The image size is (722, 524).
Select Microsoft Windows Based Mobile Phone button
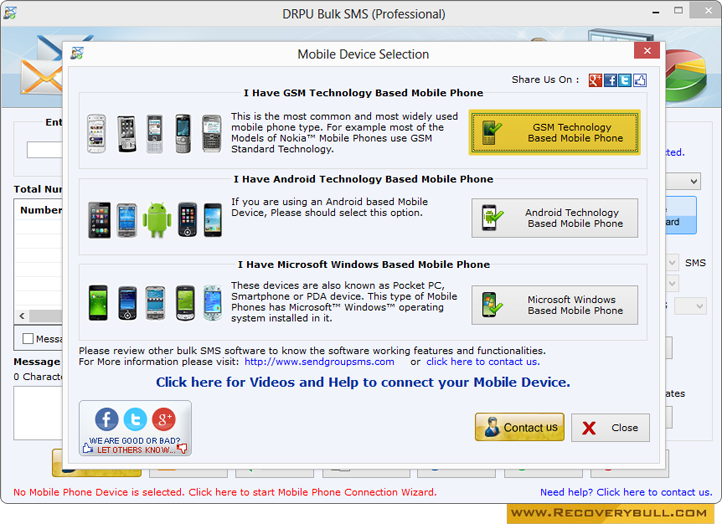(x=554, y=305)
